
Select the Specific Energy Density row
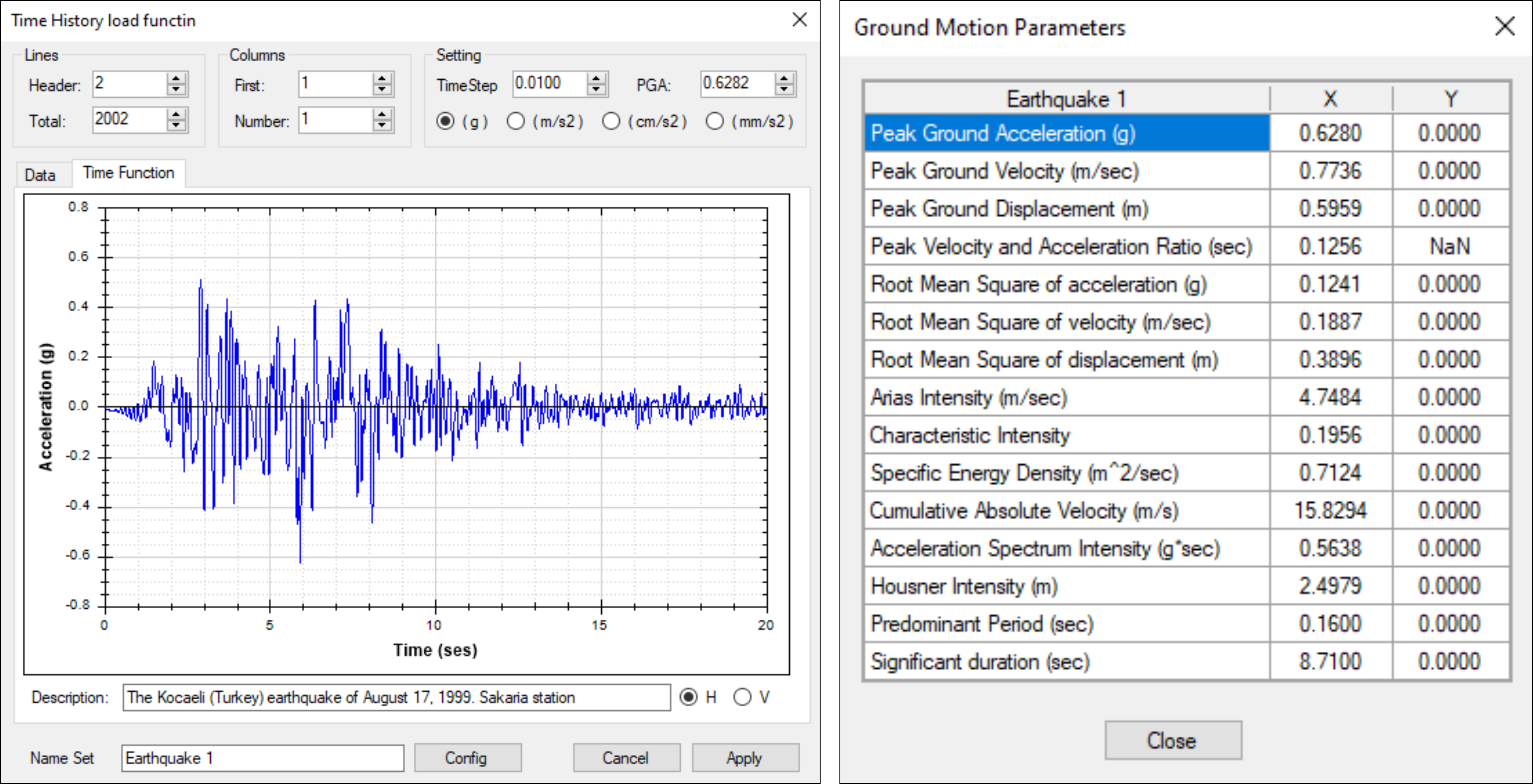point(1187,473)
